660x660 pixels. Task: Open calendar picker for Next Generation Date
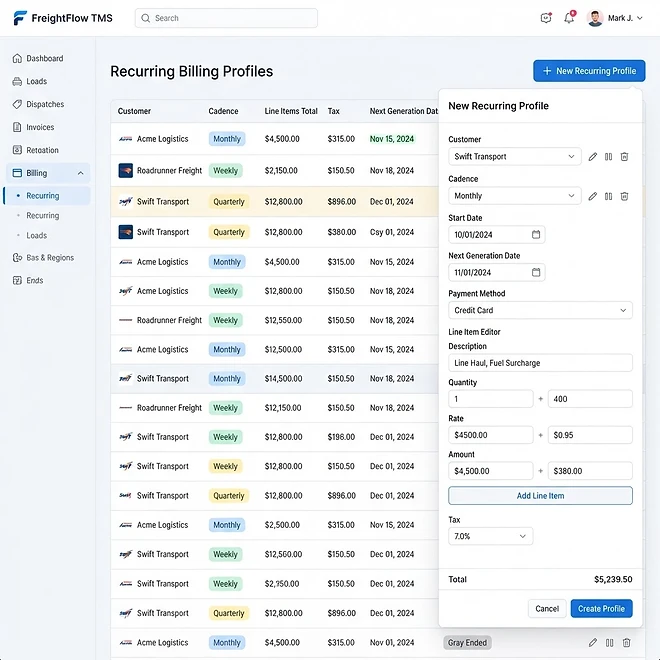pos(536,272)
